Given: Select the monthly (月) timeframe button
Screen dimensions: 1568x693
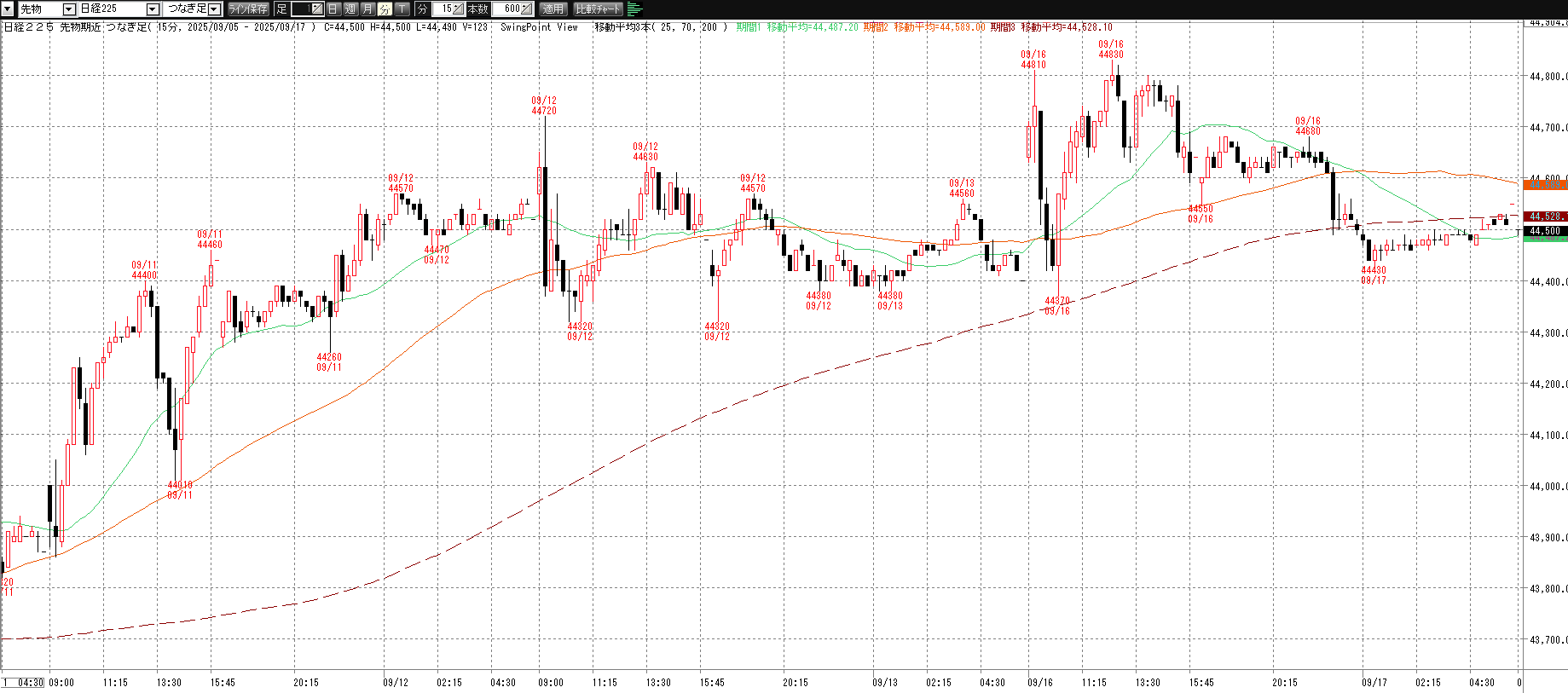Looking at the screenshot, I should 367,9.
